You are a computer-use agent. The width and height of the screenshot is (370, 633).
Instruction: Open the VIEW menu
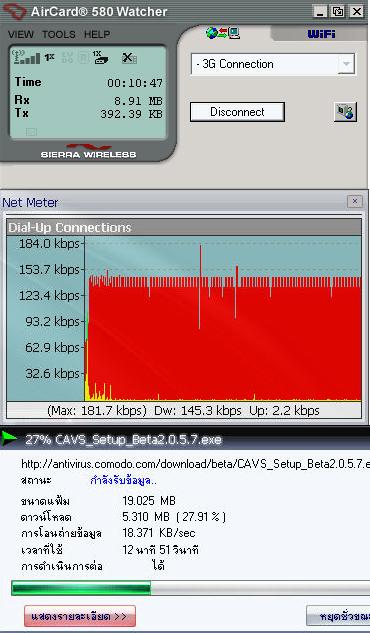pos(21,34)
